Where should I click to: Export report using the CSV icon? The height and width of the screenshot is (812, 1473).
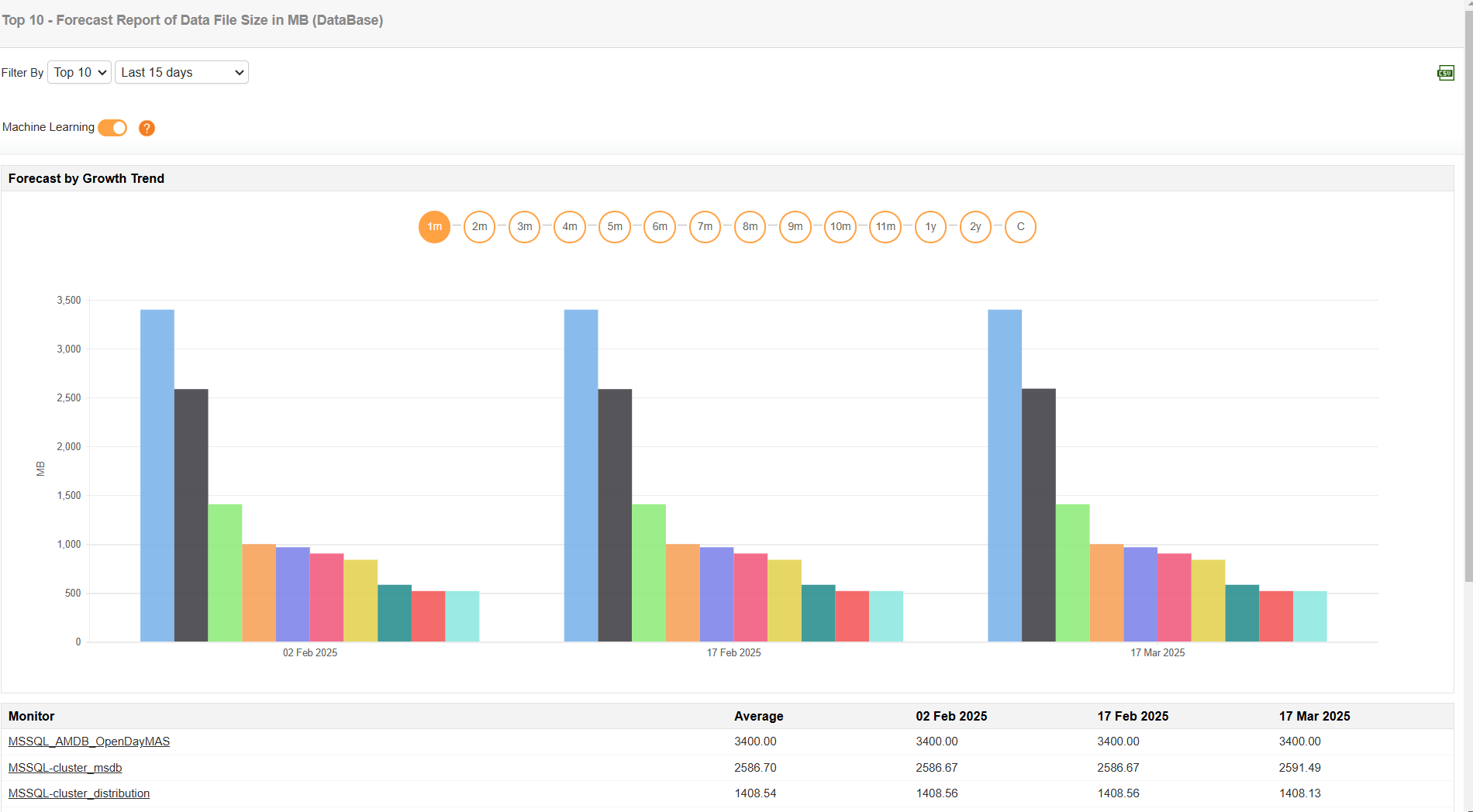(1445, 73)
